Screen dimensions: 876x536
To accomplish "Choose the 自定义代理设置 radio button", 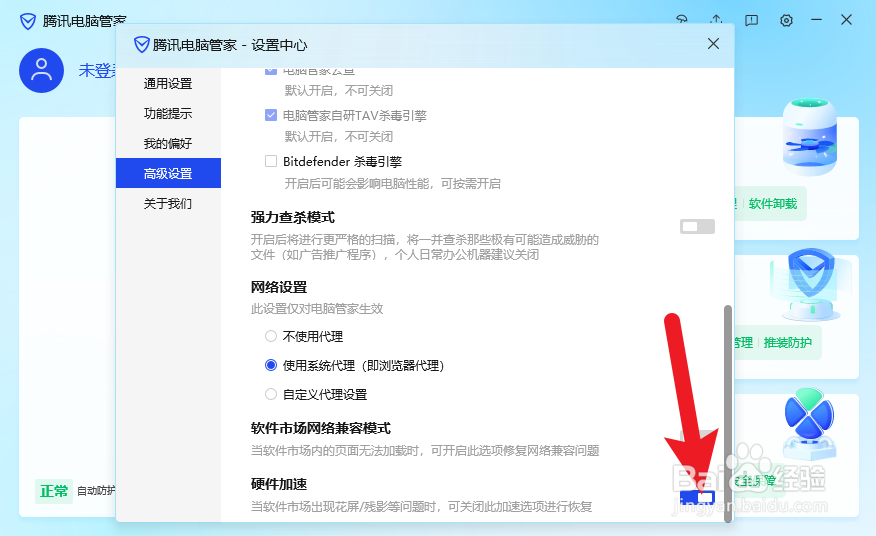I will click(271, 394).
